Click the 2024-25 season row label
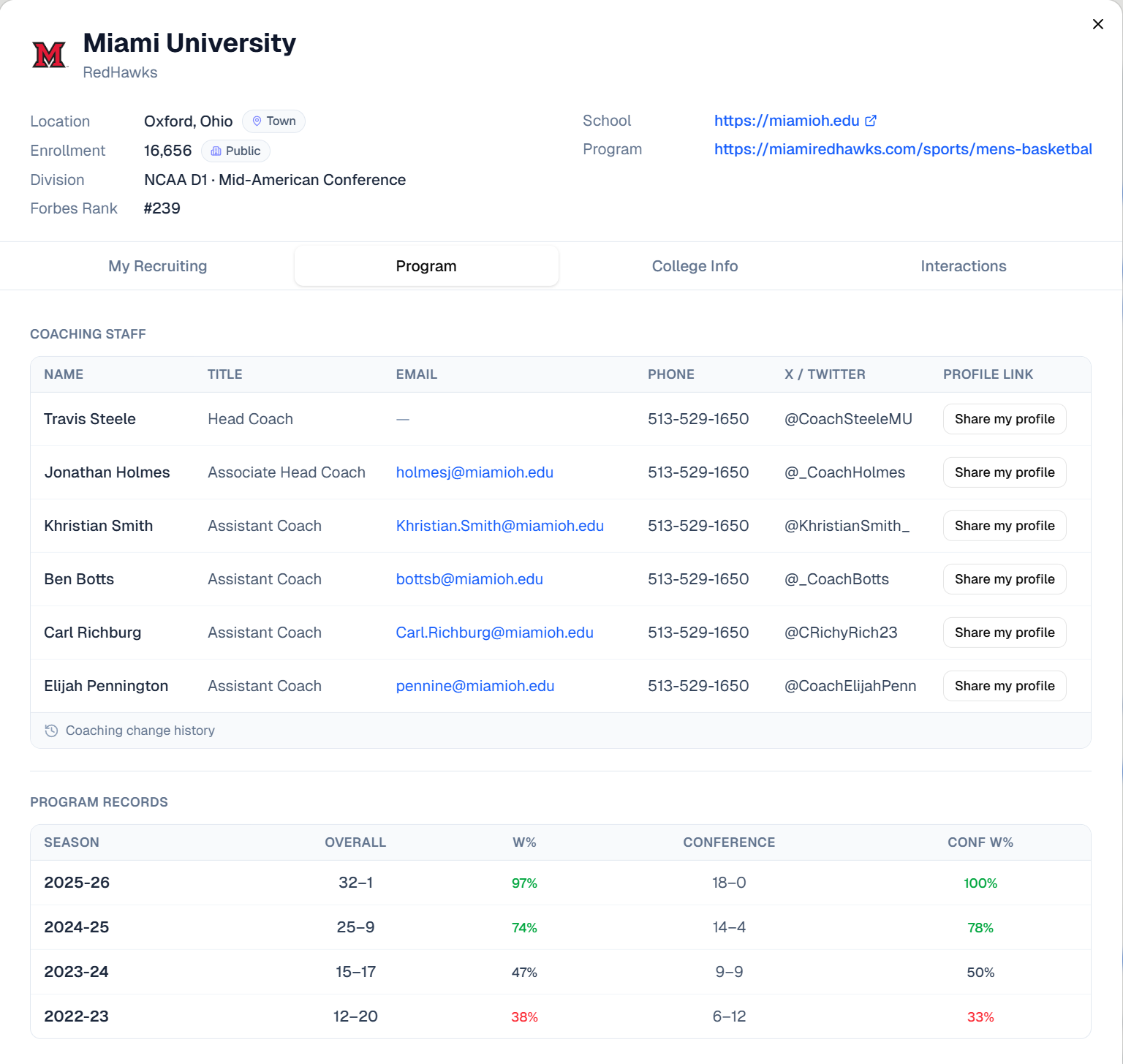Image resolution: width=1123 pixels, height=1064 pixels. pyautogui.click(x=77, y=927)
